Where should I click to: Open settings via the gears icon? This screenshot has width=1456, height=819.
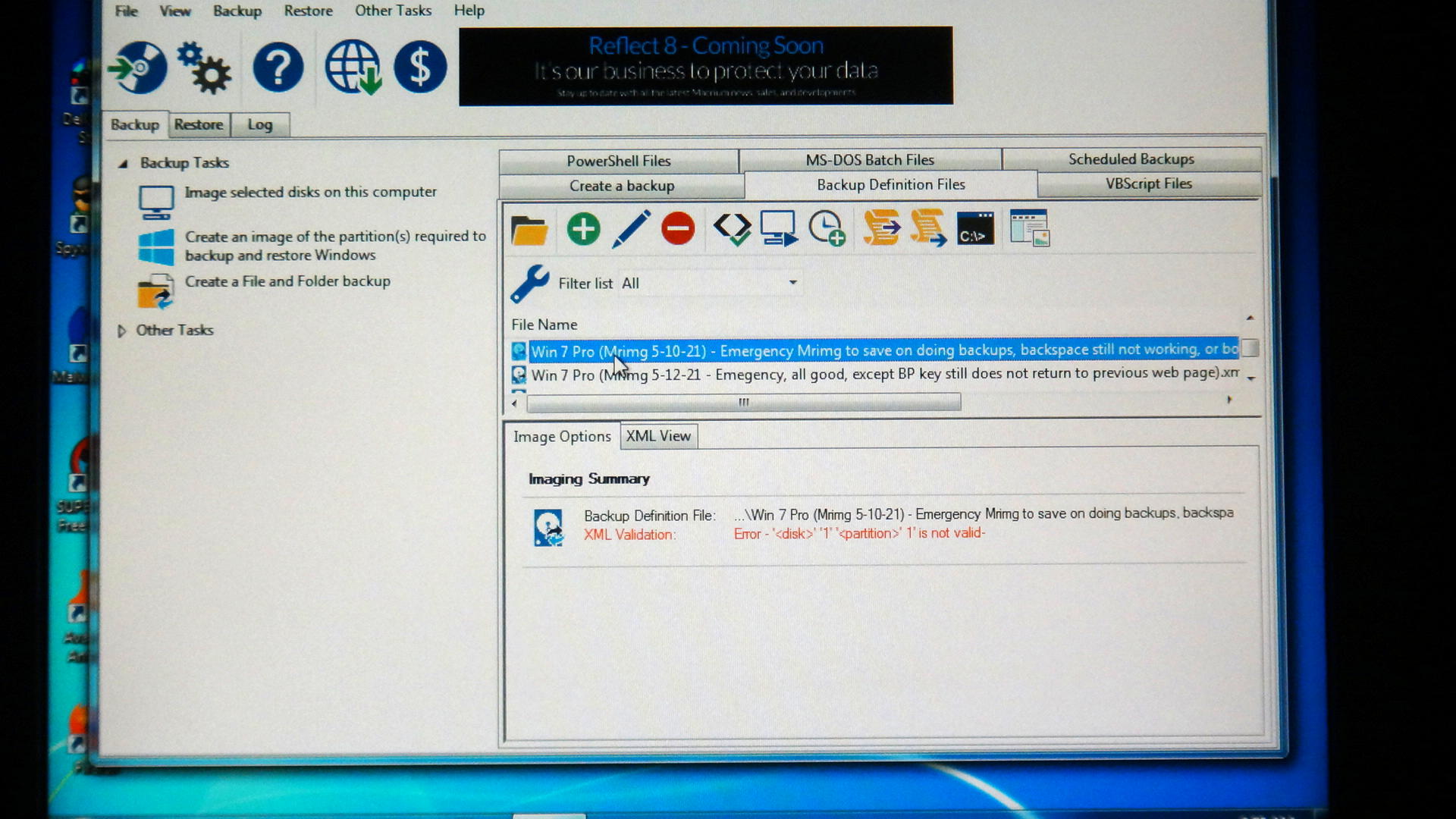[x=204, y=68]
